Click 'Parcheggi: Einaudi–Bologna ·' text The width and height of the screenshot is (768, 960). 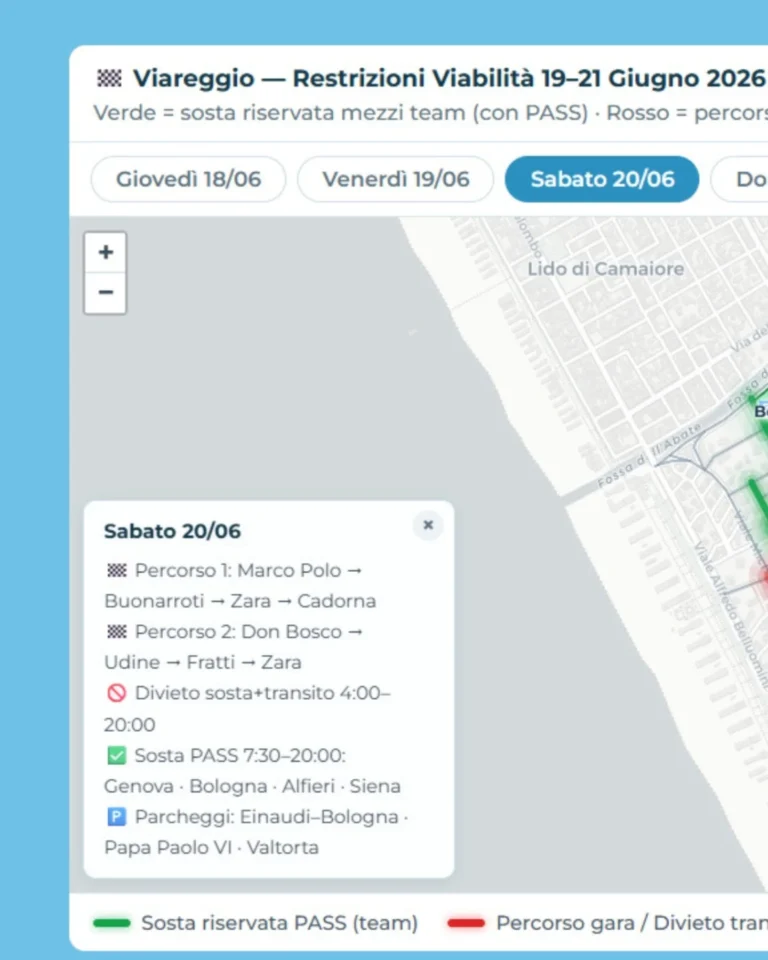click(x=271, y=817)
